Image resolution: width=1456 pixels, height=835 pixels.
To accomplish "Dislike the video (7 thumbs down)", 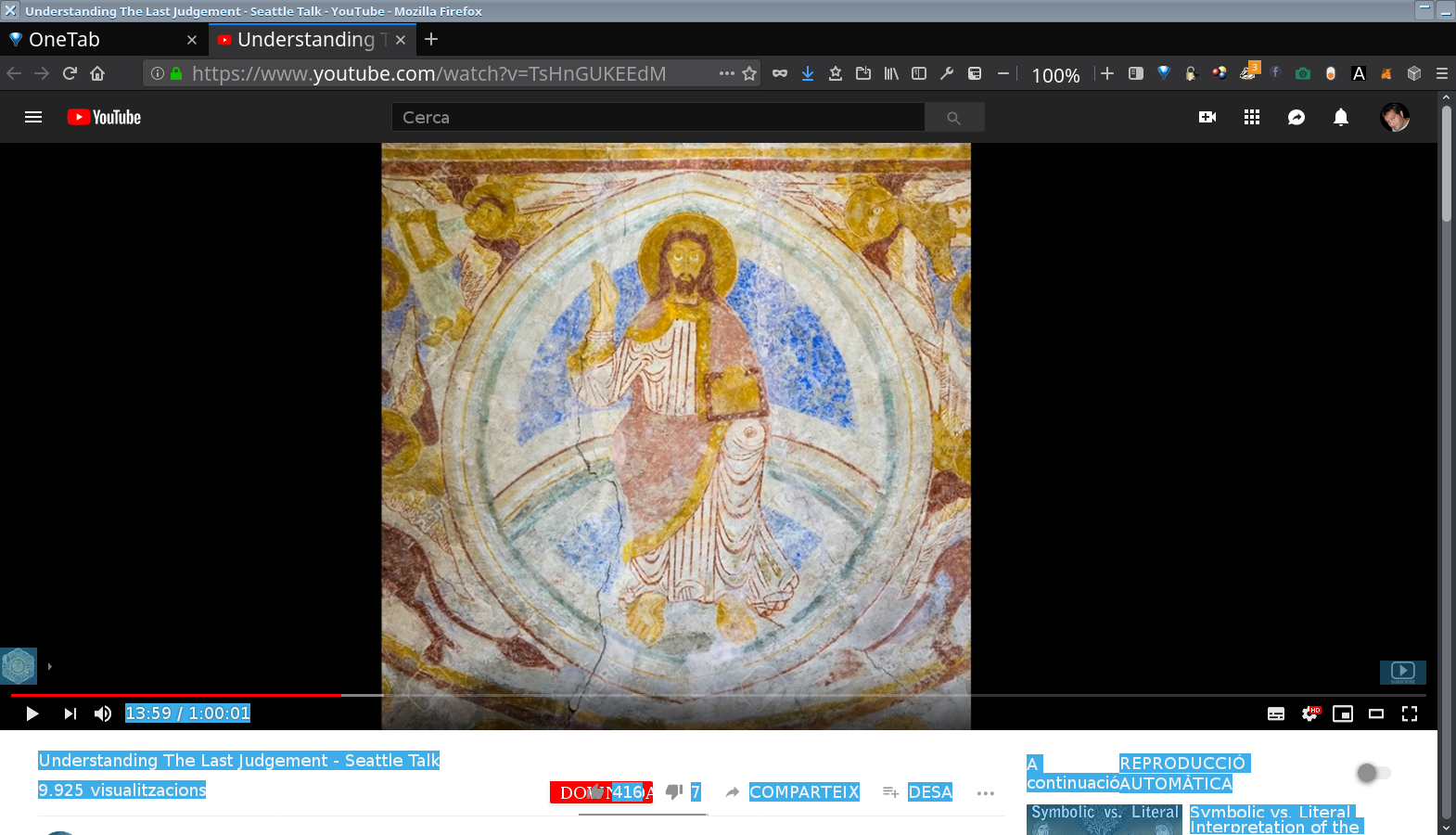I will 683,791.
